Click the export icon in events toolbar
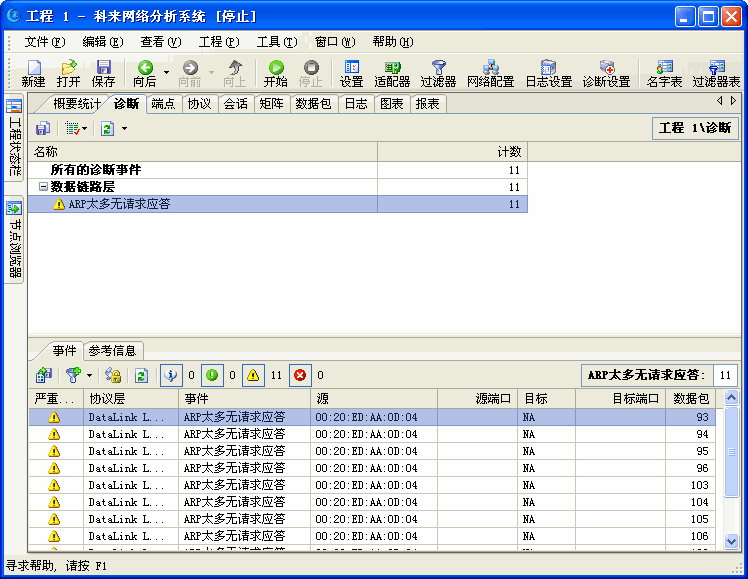 click(x=43, y=375)
